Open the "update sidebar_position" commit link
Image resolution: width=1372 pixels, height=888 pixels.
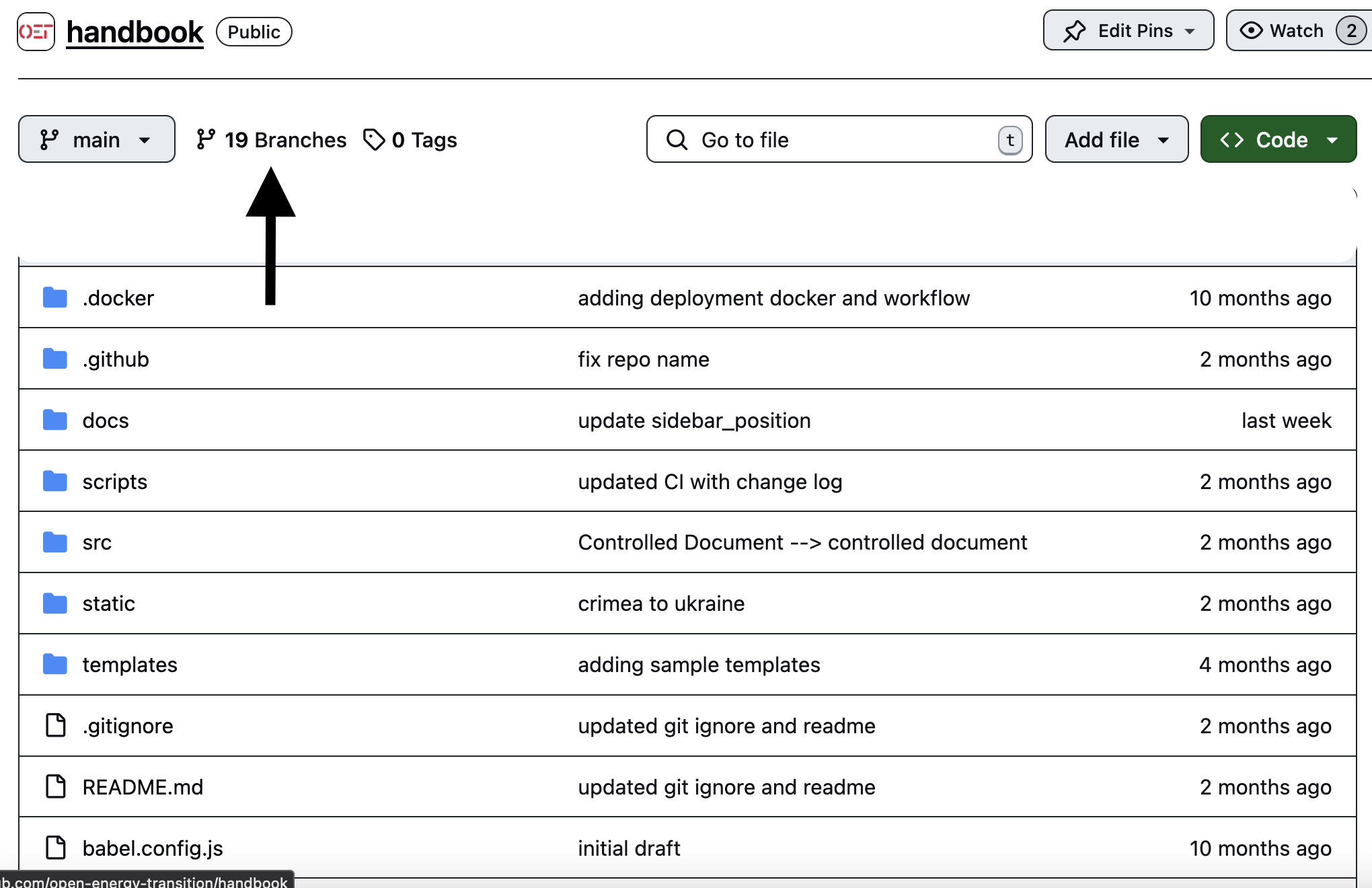click(694, 420)
